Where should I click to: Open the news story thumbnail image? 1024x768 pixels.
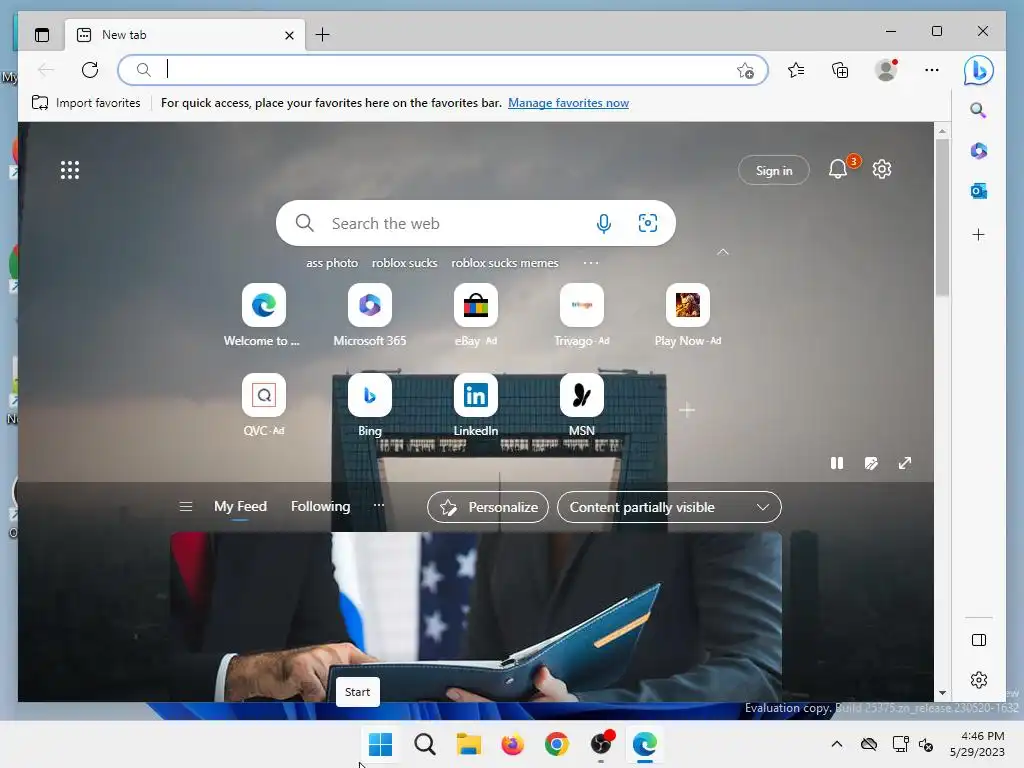[475, 617]
